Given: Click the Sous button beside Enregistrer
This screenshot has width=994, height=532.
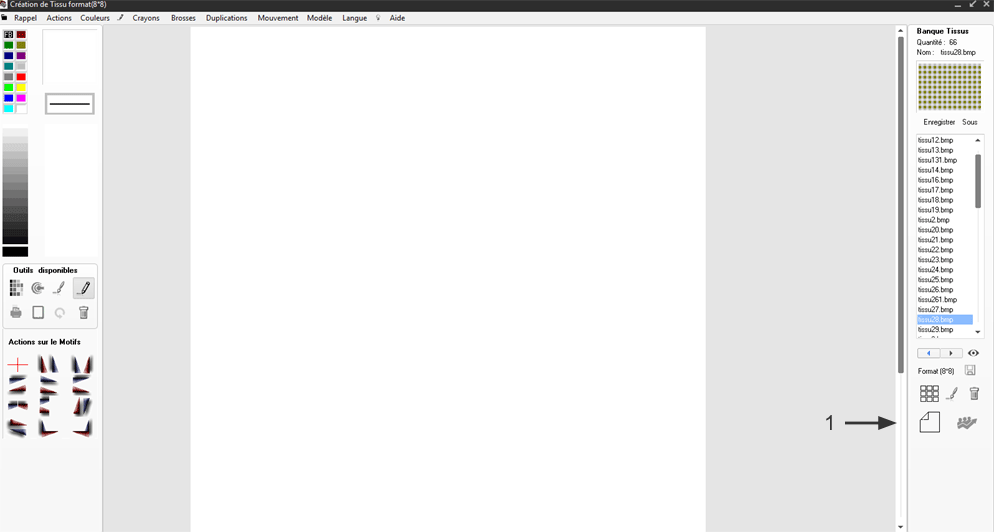Looking at the screenshot, I should [x=970, y=122].
